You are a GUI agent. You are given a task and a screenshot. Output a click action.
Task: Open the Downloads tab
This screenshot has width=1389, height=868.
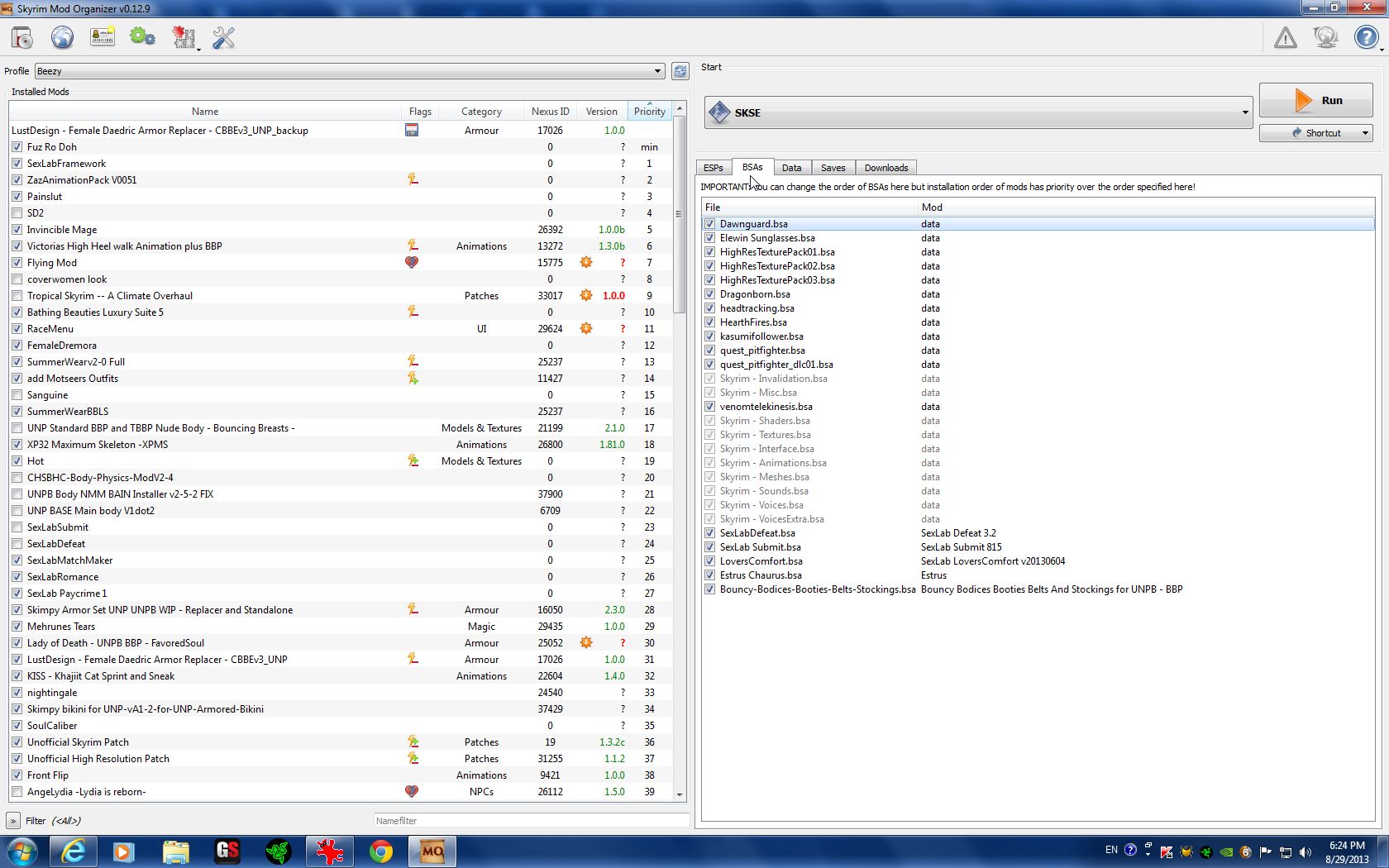pyautogui.click(x=886, y=168)
